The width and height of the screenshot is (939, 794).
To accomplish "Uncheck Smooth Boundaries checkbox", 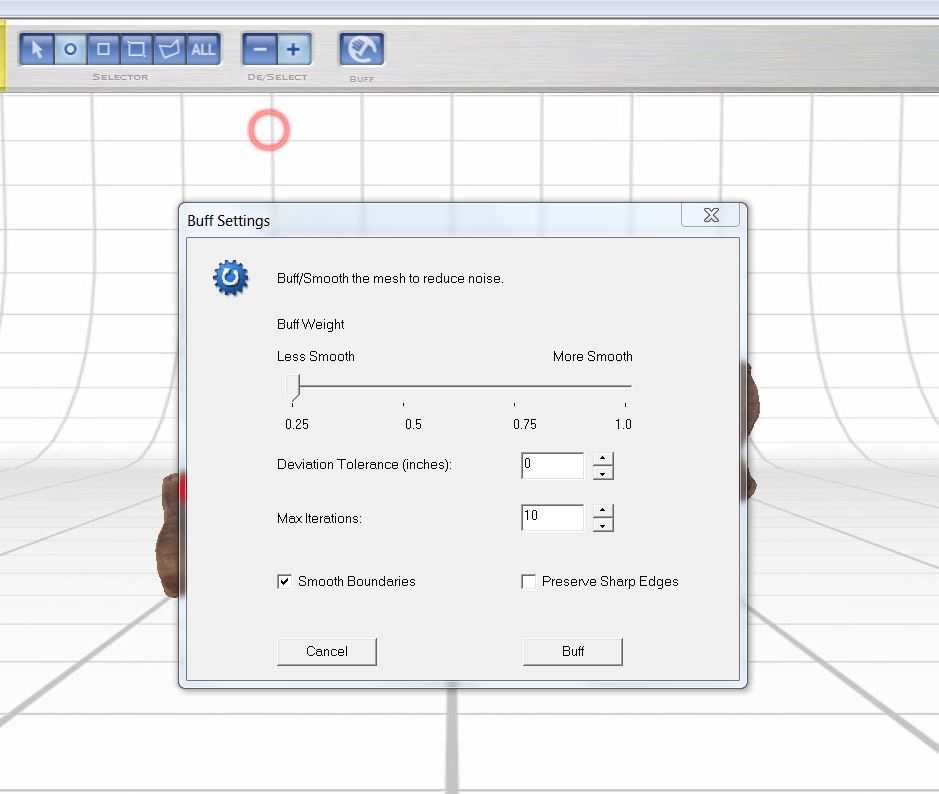I will 284,581.
